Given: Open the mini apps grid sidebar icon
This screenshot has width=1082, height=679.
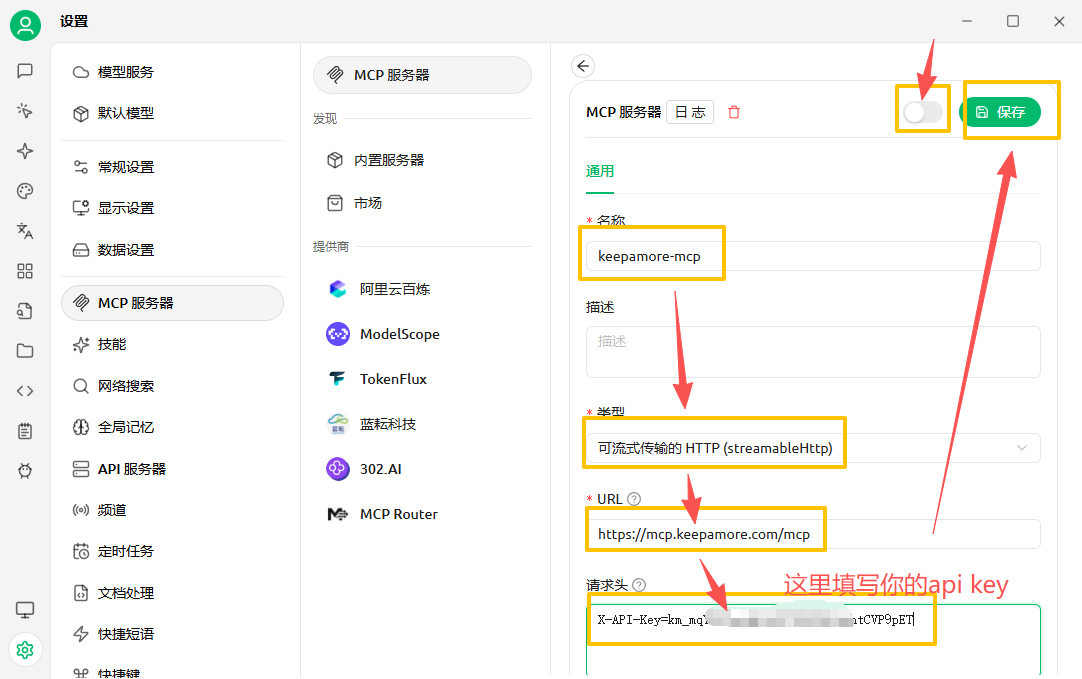Looking at the screenshot, I should point(25,270).
